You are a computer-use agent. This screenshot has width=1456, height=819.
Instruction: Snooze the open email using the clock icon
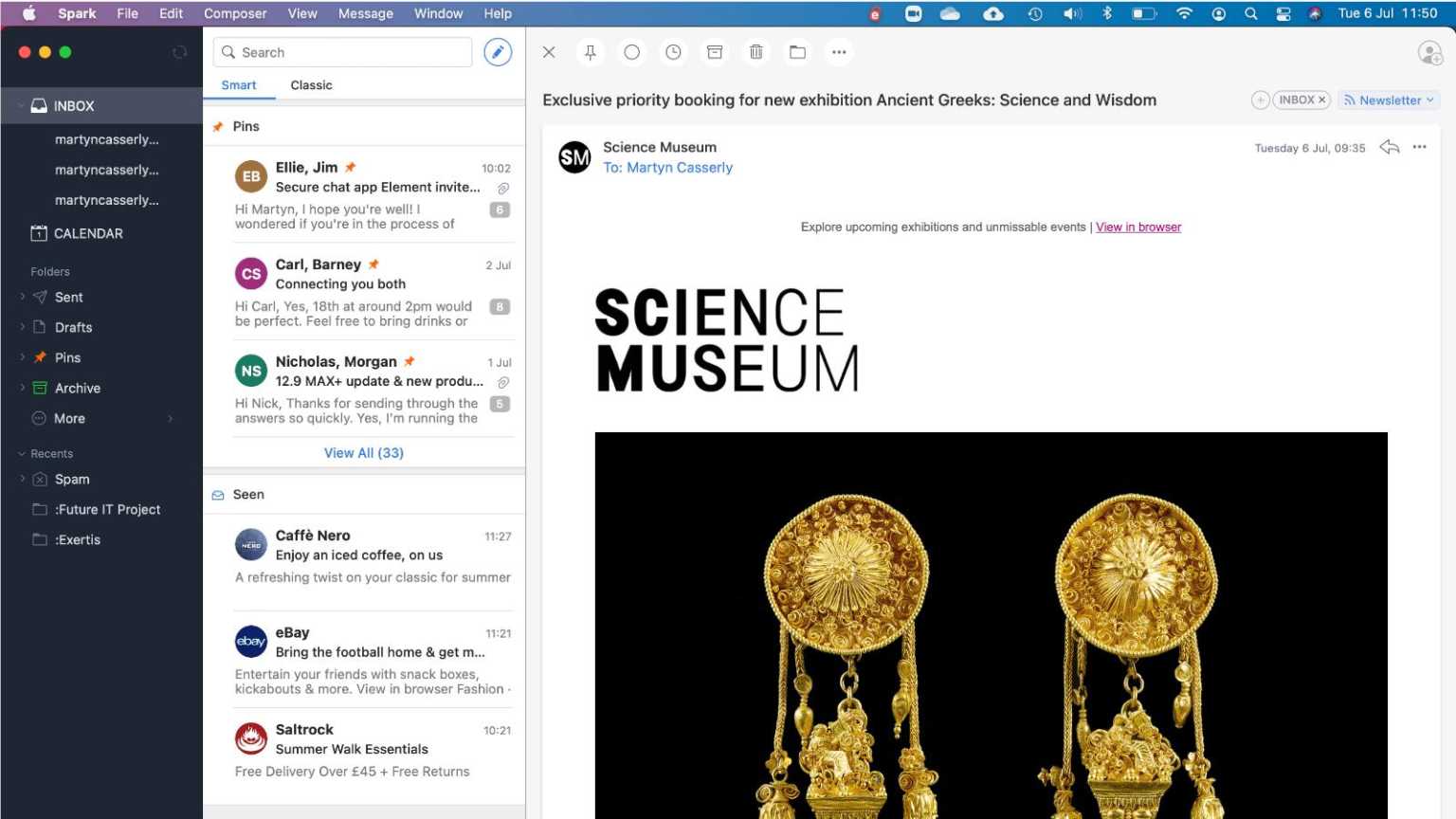673,52
